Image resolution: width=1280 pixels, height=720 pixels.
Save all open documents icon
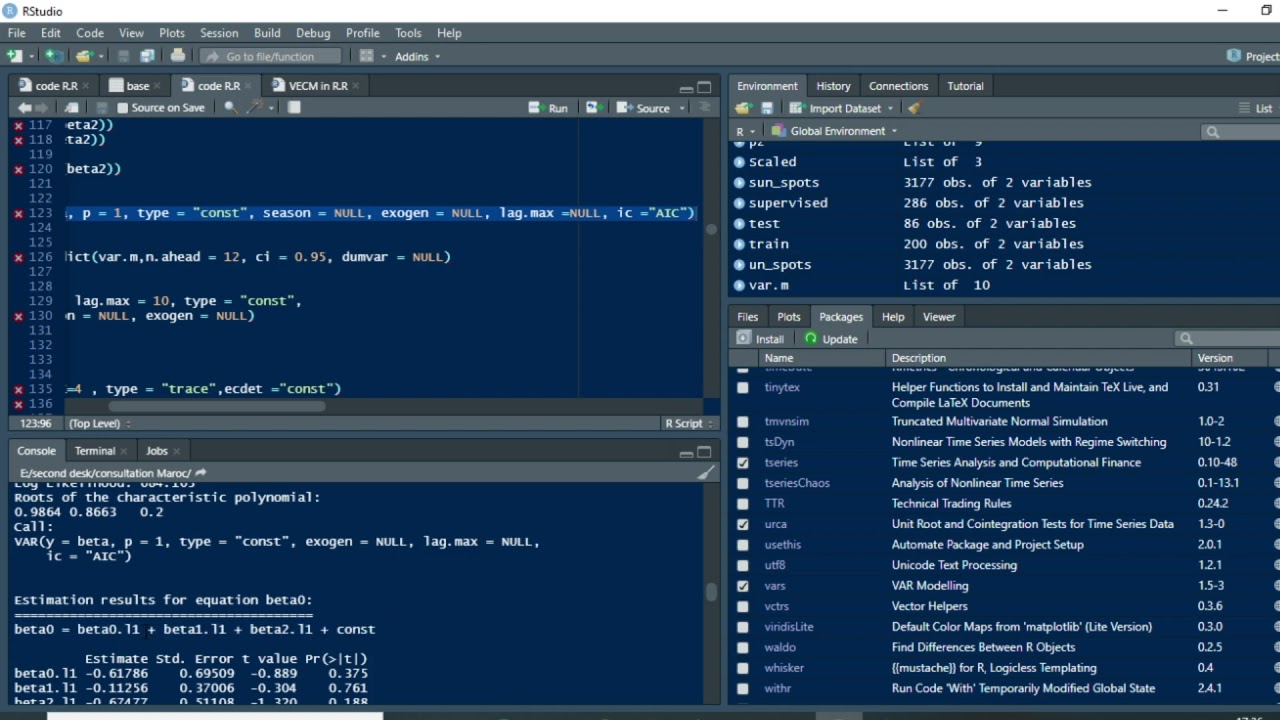147,56
